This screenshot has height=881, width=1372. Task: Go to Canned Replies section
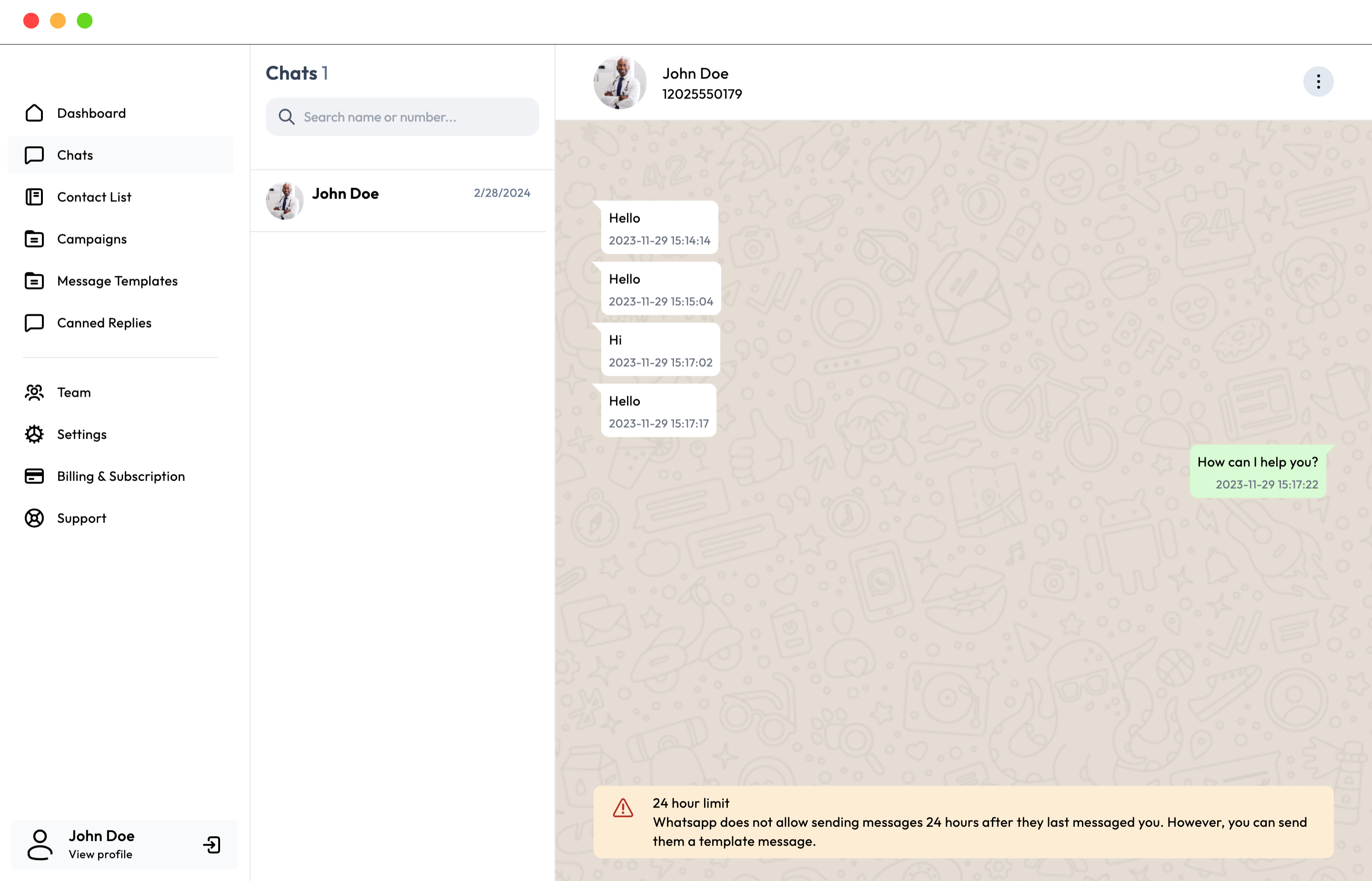pyautogui.click(x=104, y=323)
